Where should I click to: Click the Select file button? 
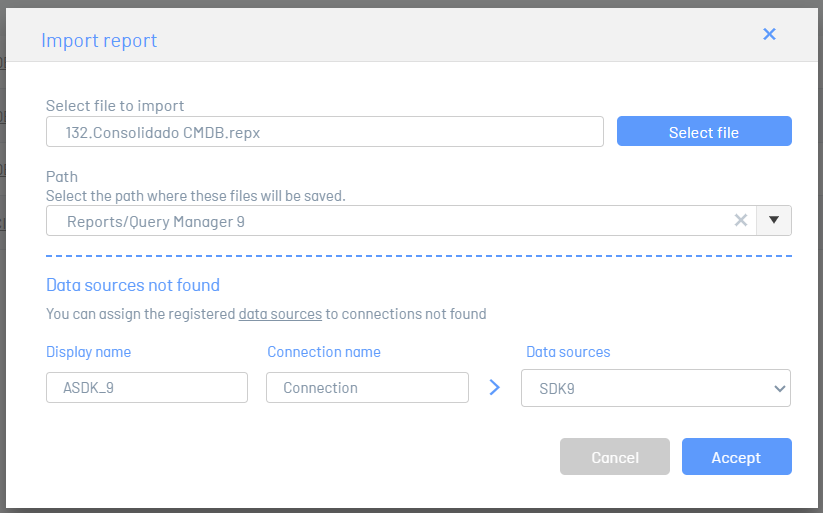[704, 132]
